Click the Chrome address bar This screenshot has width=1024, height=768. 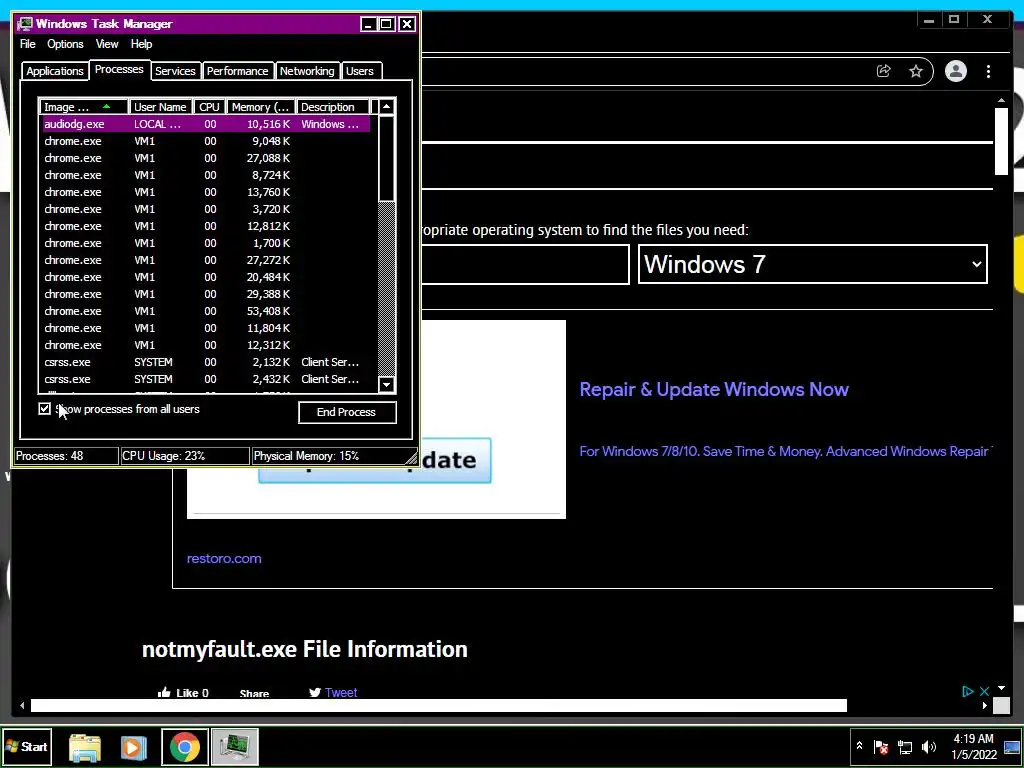click(643, 71)
